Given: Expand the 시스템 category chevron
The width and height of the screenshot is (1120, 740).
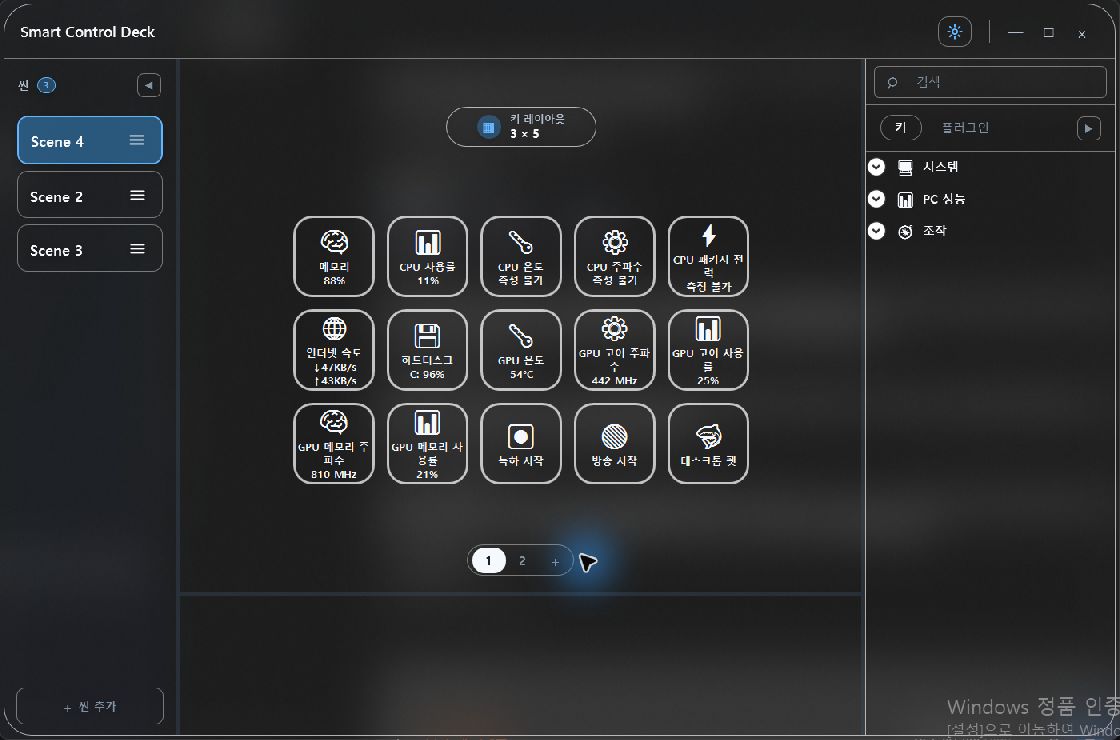Looking at the screenshot, I should pyautogui.click(x=876, y=167).
